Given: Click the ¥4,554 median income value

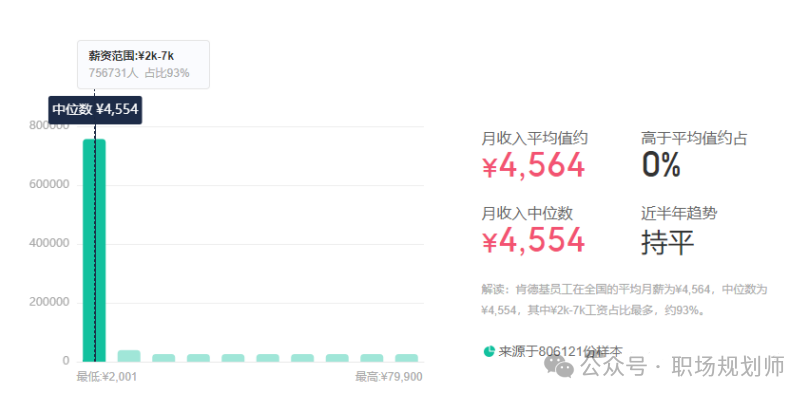Looking at the screenshot, I should click(533, 240).
